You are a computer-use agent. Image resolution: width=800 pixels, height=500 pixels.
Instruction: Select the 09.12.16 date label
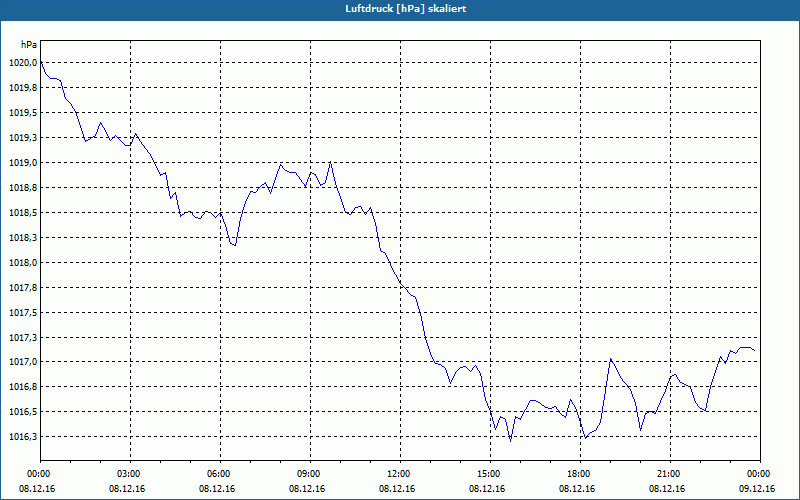click(x=757, y=489)
